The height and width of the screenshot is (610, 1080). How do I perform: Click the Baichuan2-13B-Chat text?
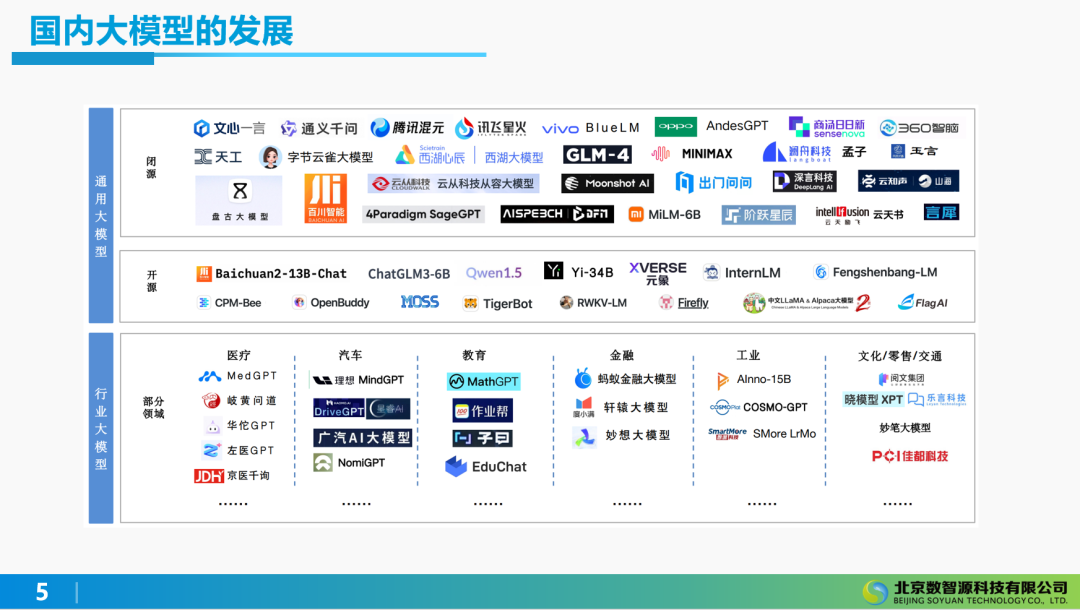coord(280,273)
